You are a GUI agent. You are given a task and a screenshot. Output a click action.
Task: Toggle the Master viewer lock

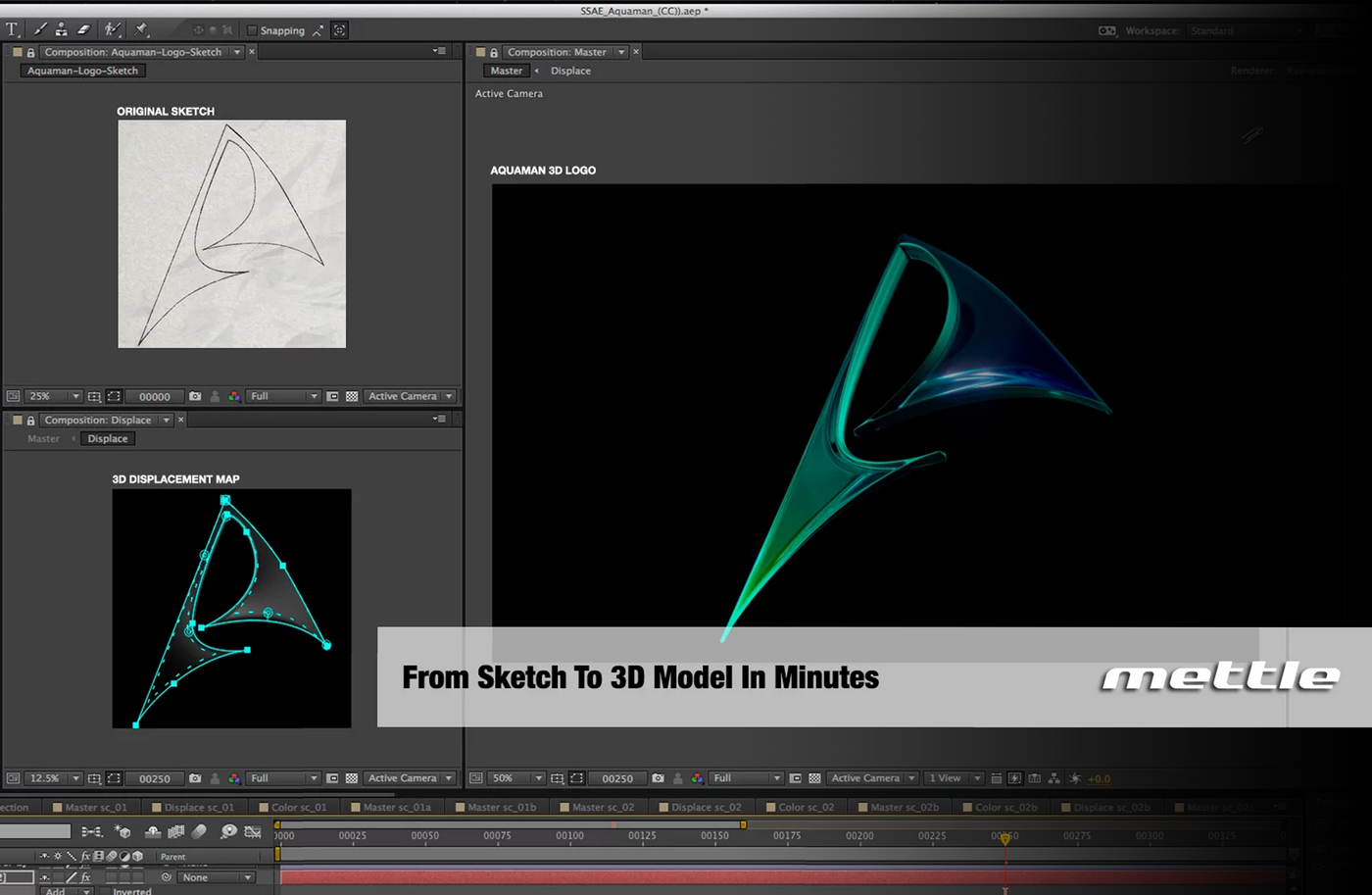(494, 52)
